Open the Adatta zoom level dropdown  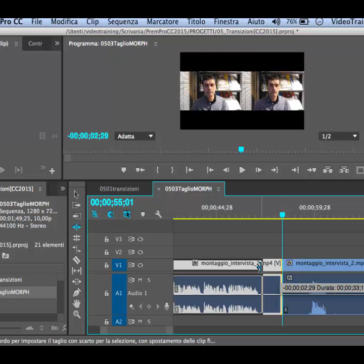point(135,136)
